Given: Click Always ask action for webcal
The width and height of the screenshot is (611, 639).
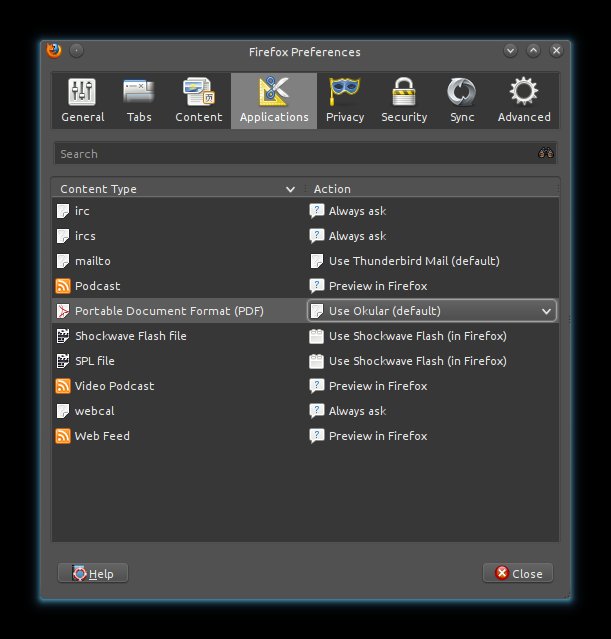Looking at the screenshot, I should (357, 411).
